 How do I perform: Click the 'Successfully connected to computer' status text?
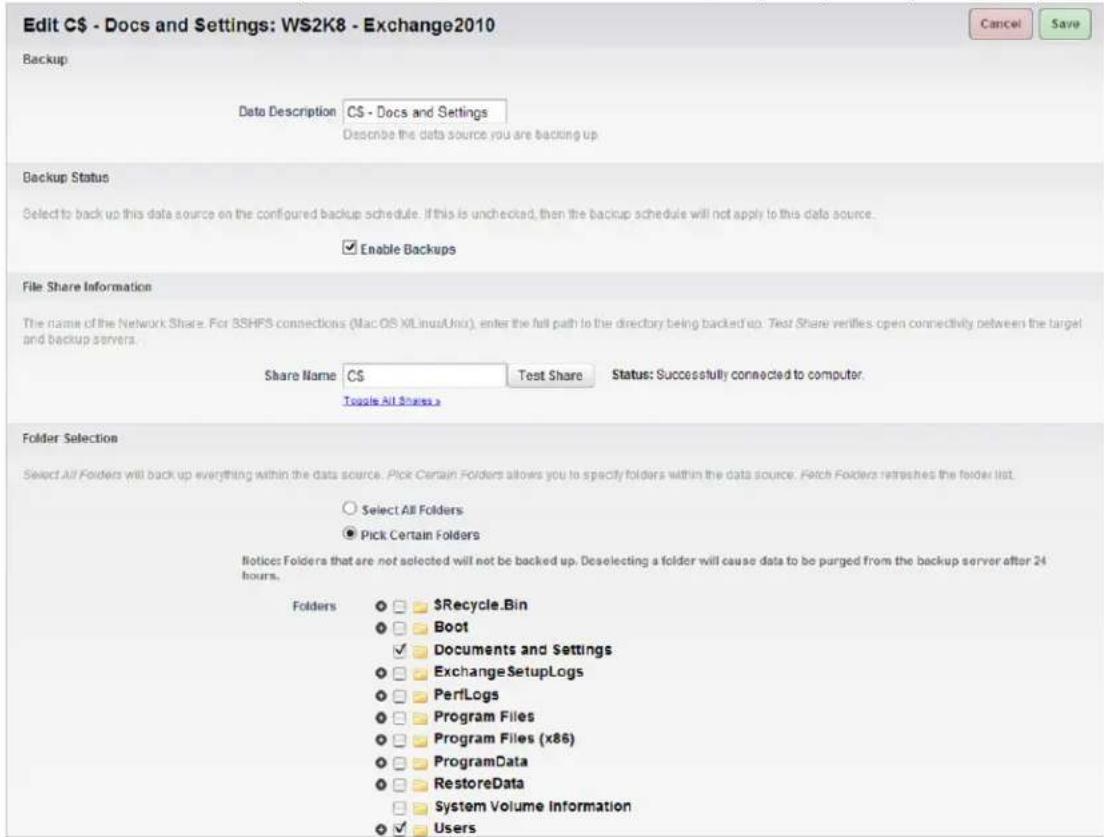coord(760,375)
